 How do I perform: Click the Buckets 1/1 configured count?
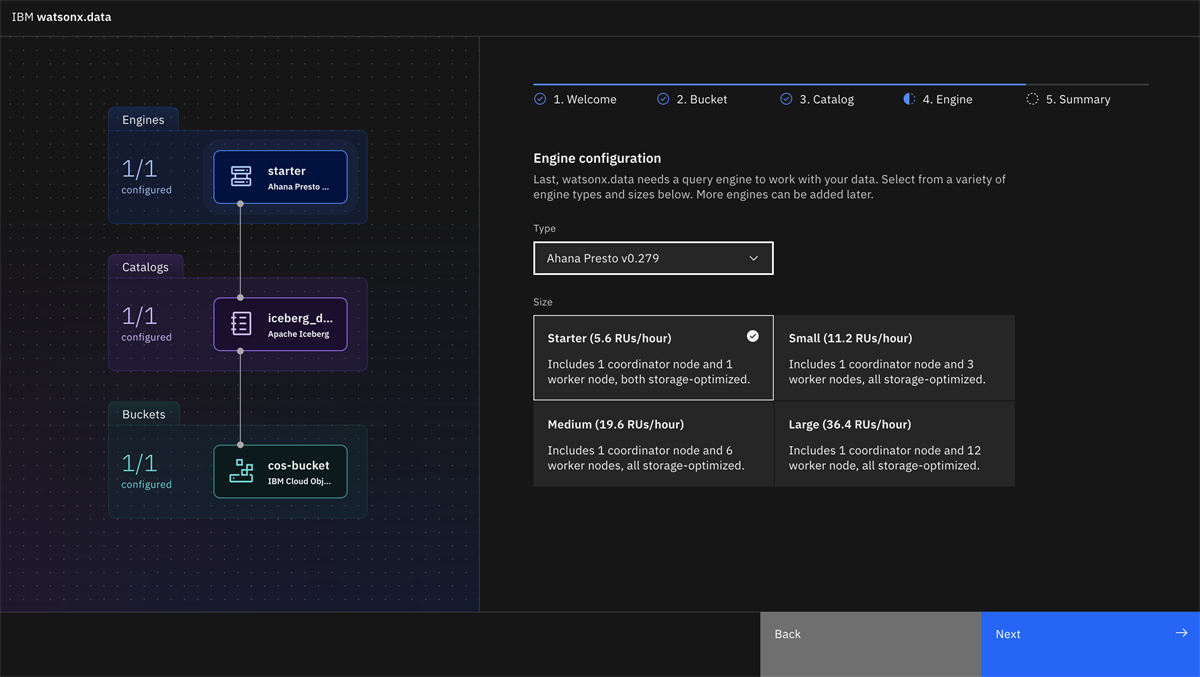(x=146, y=470)
